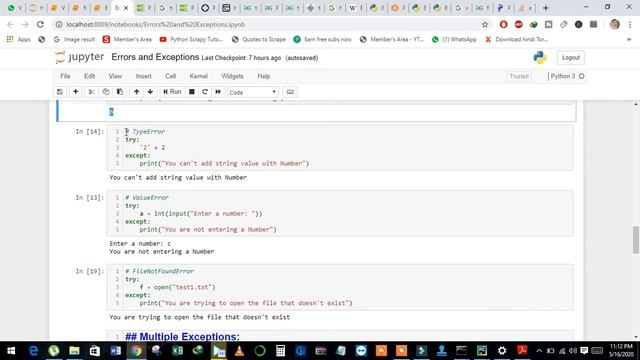Open File Explorer from the taskbar
The height and width of the screenshot is (360, 640).
coord(74,351)
